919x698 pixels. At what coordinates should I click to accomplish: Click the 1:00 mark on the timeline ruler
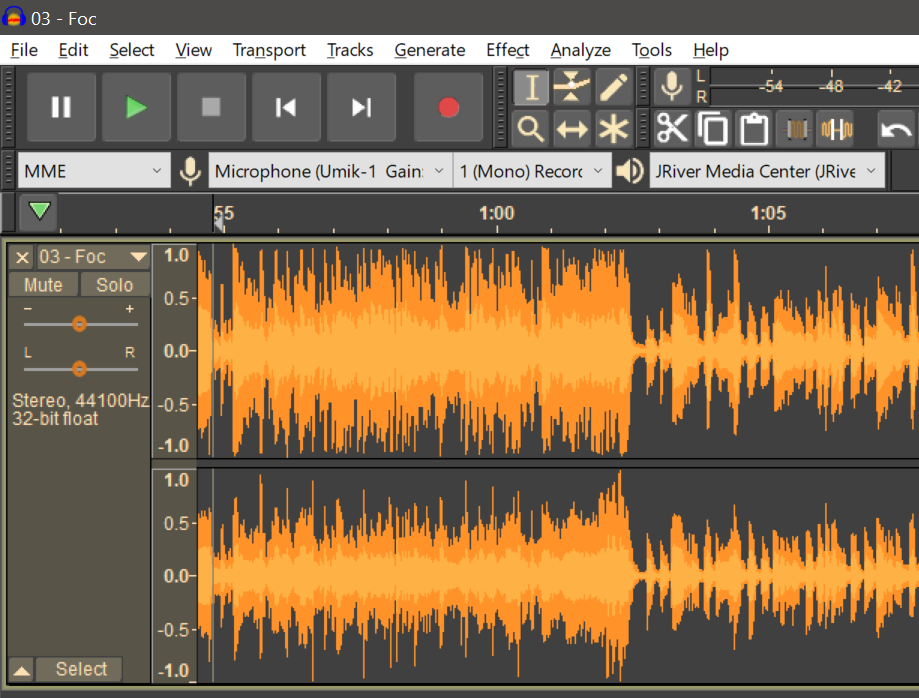tap(496, 213)
